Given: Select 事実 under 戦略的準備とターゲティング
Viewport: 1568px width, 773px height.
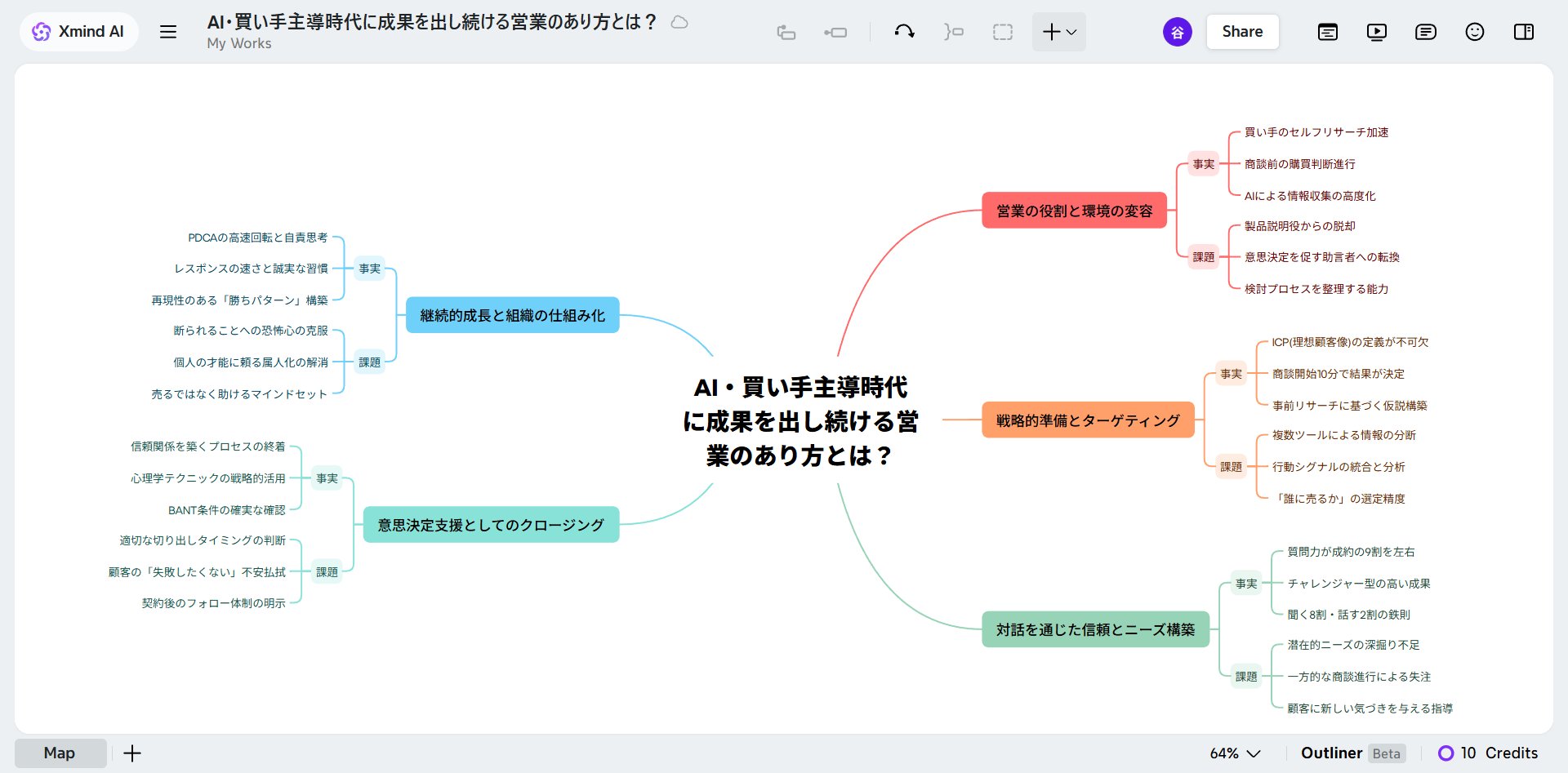Looking at the screenshot, I should (x=1231, y=374).
